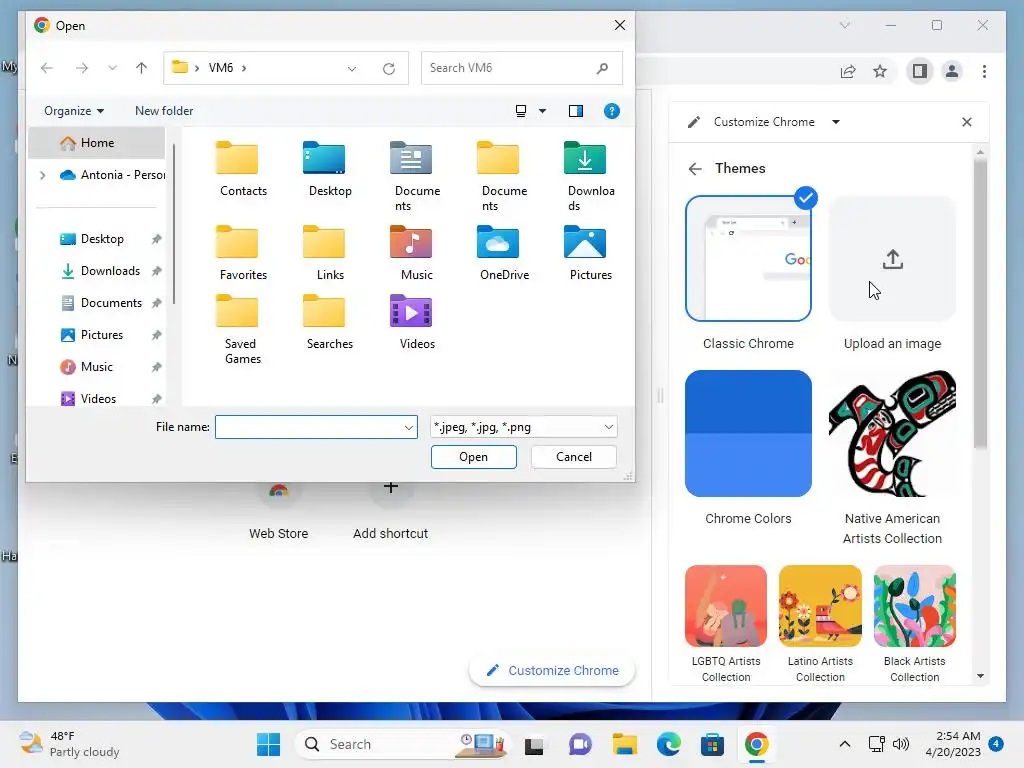Expand the Customize Chrome panel dropdown
Image resolution: width=1024 pixels, height=768 pixels.
tap(836, 122)
